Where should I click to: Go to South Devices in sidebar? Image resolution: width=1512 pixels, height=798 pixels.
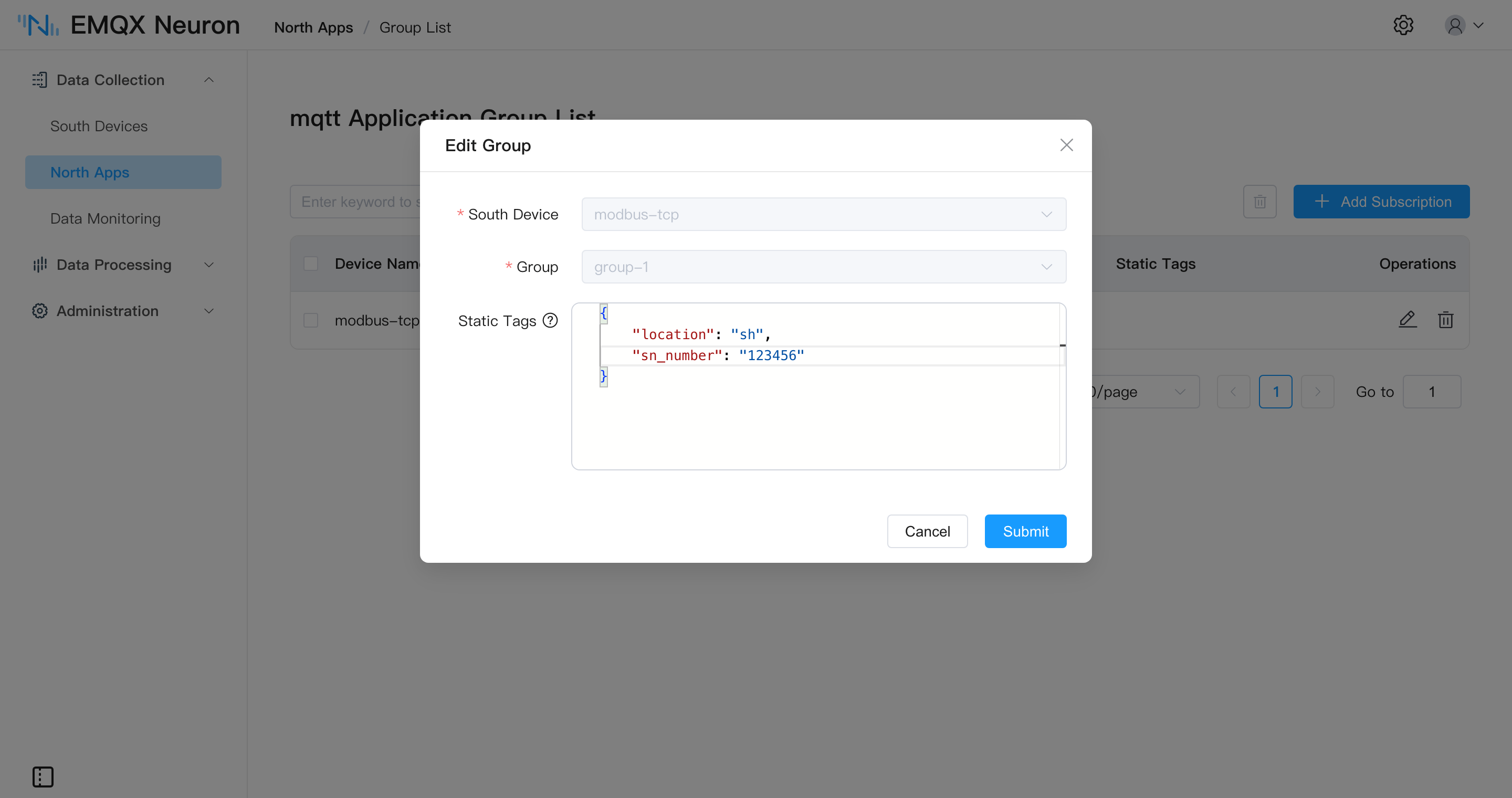coord(99,126)
